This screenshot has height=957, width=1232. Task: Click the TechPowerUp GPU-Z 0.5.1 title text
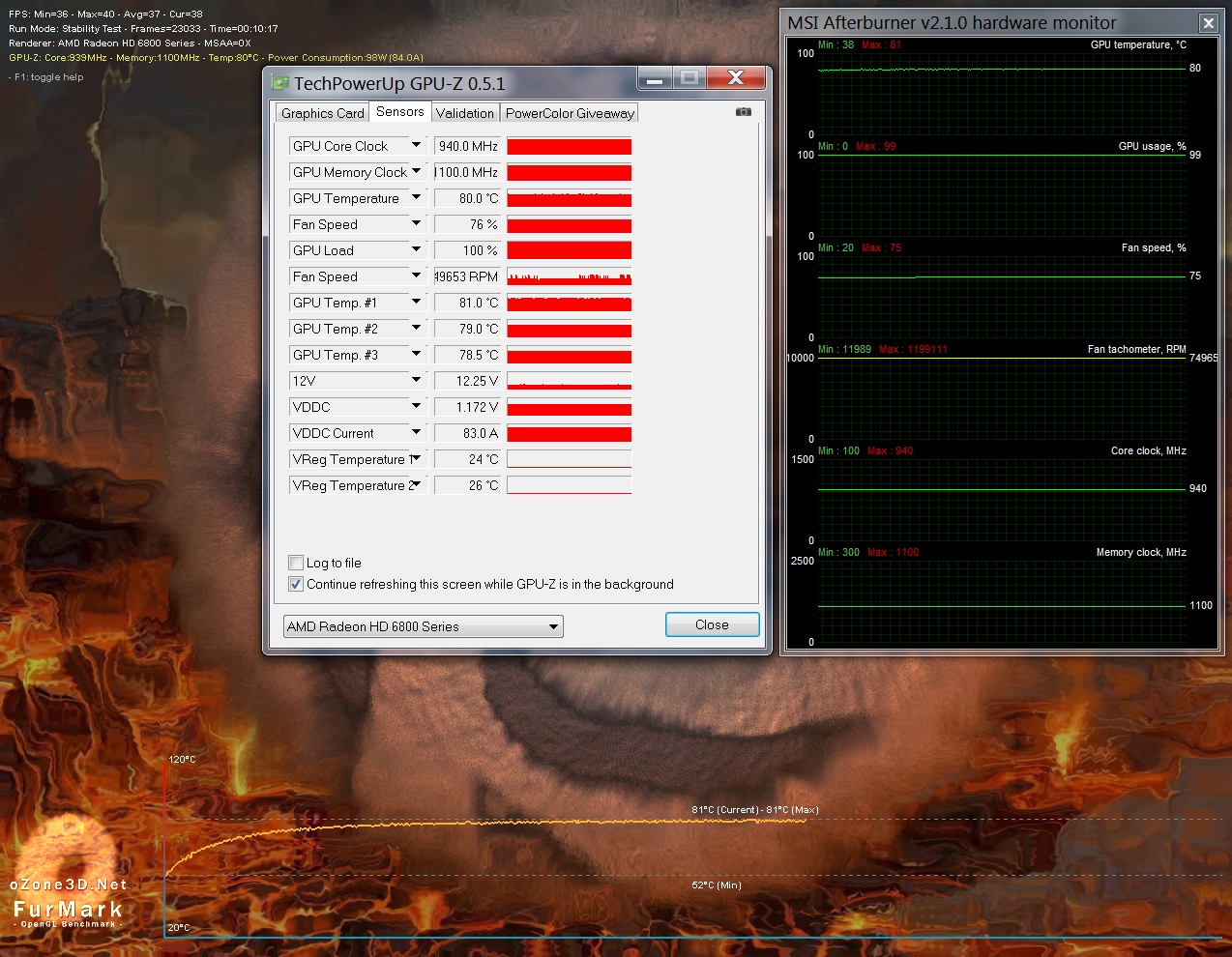click(x=399, y=84)
